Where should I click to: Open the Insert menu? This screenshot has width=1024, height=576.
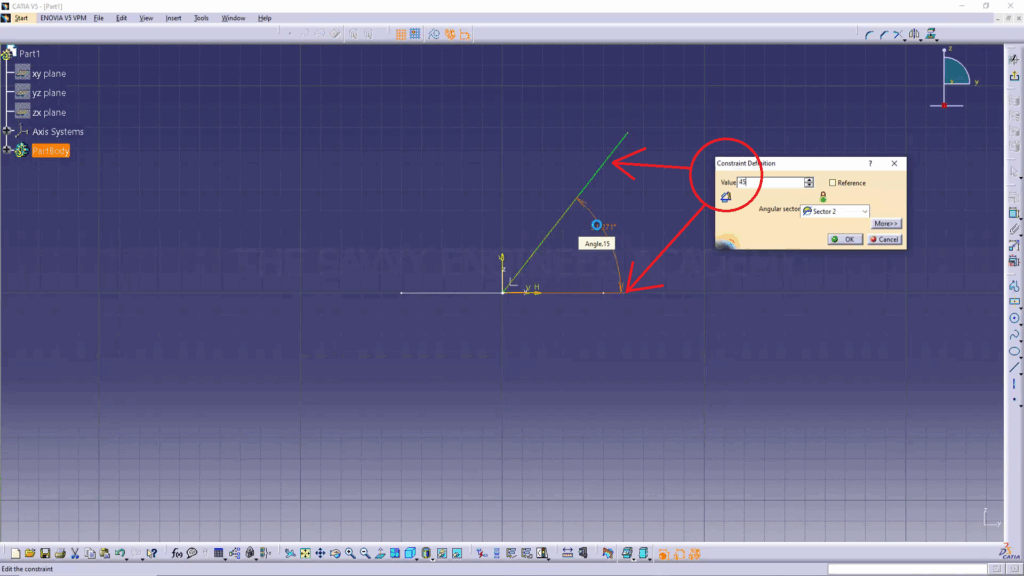pyautogui.click(x=173, y=18)
